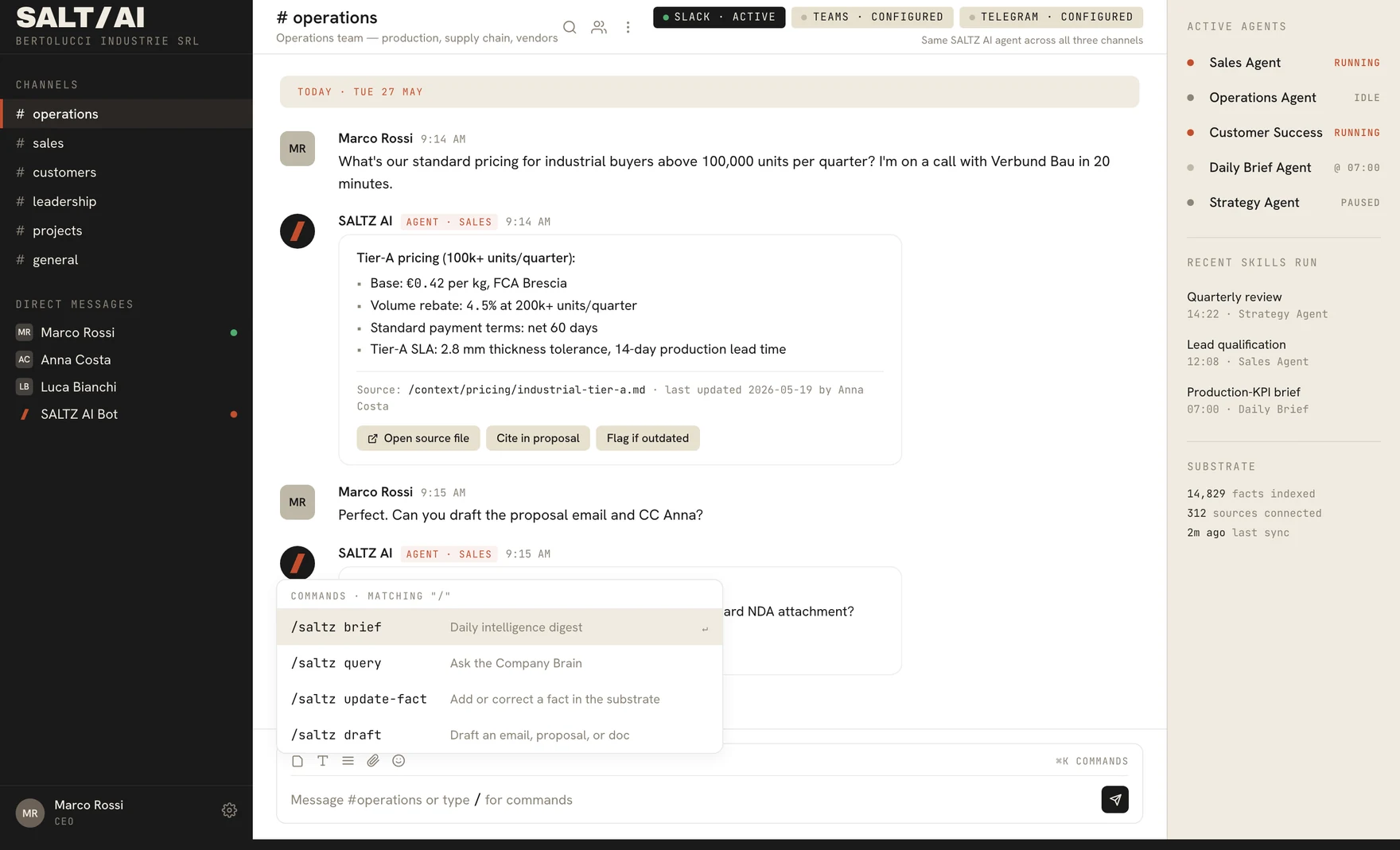Select the /saltz query command
The height and width of the screenshot is (850, 1400).
pyautogui.click(x=500, y=663)
